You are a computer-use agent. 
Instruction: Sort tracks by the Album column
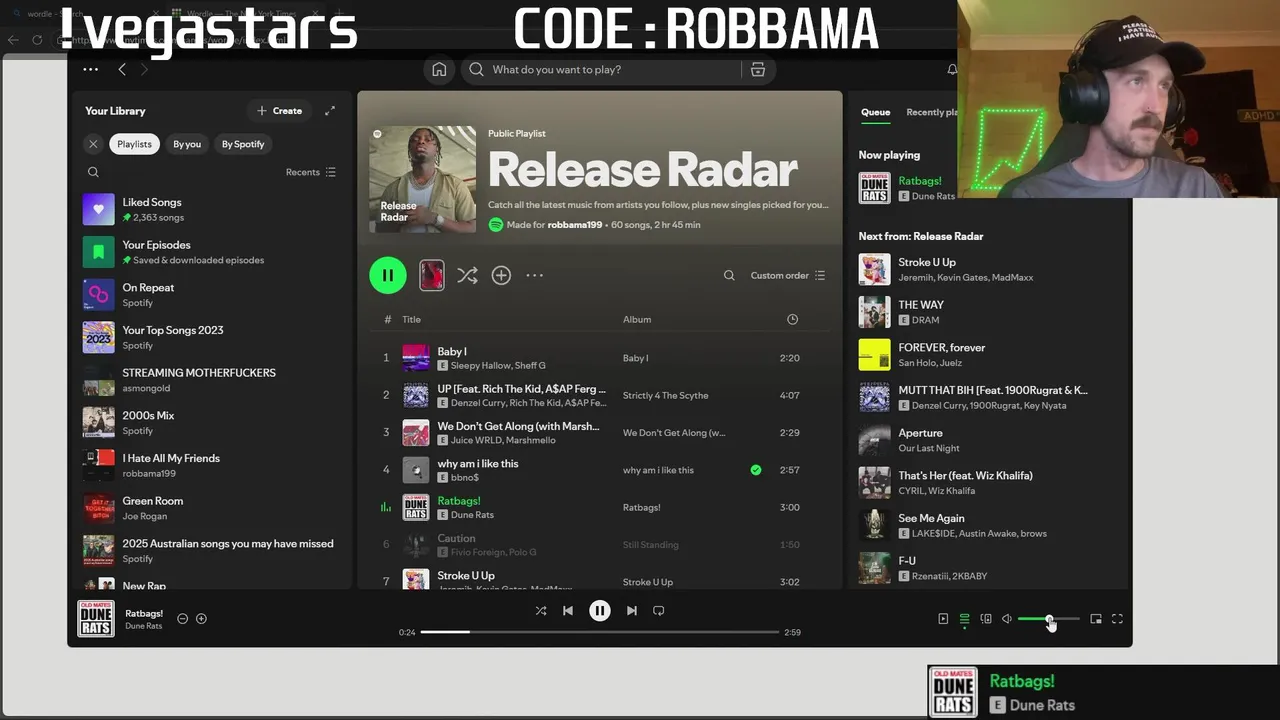637,319
